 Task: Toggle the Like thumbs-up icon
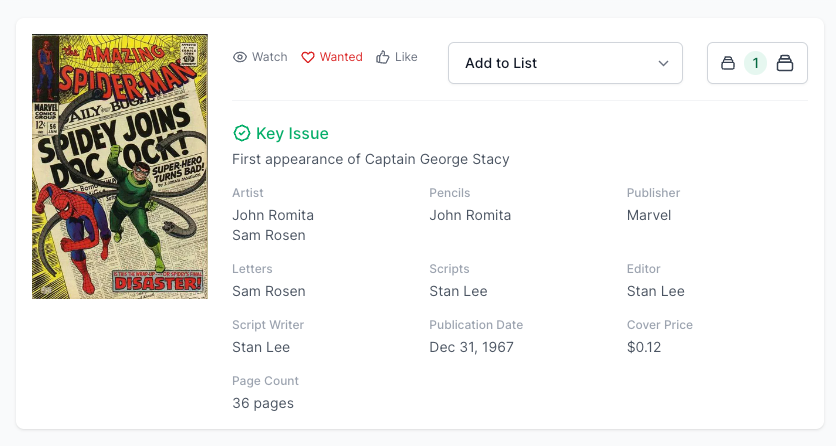point(383,57)
